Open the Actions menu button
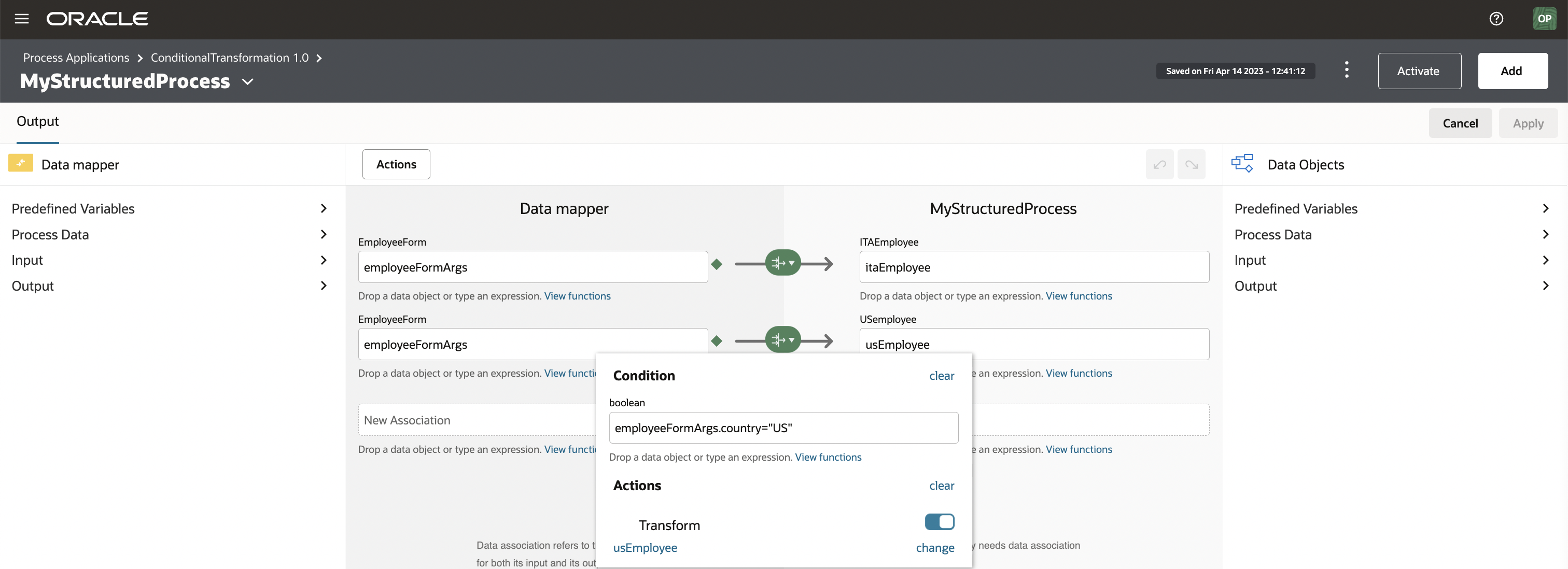 point(396,164)
